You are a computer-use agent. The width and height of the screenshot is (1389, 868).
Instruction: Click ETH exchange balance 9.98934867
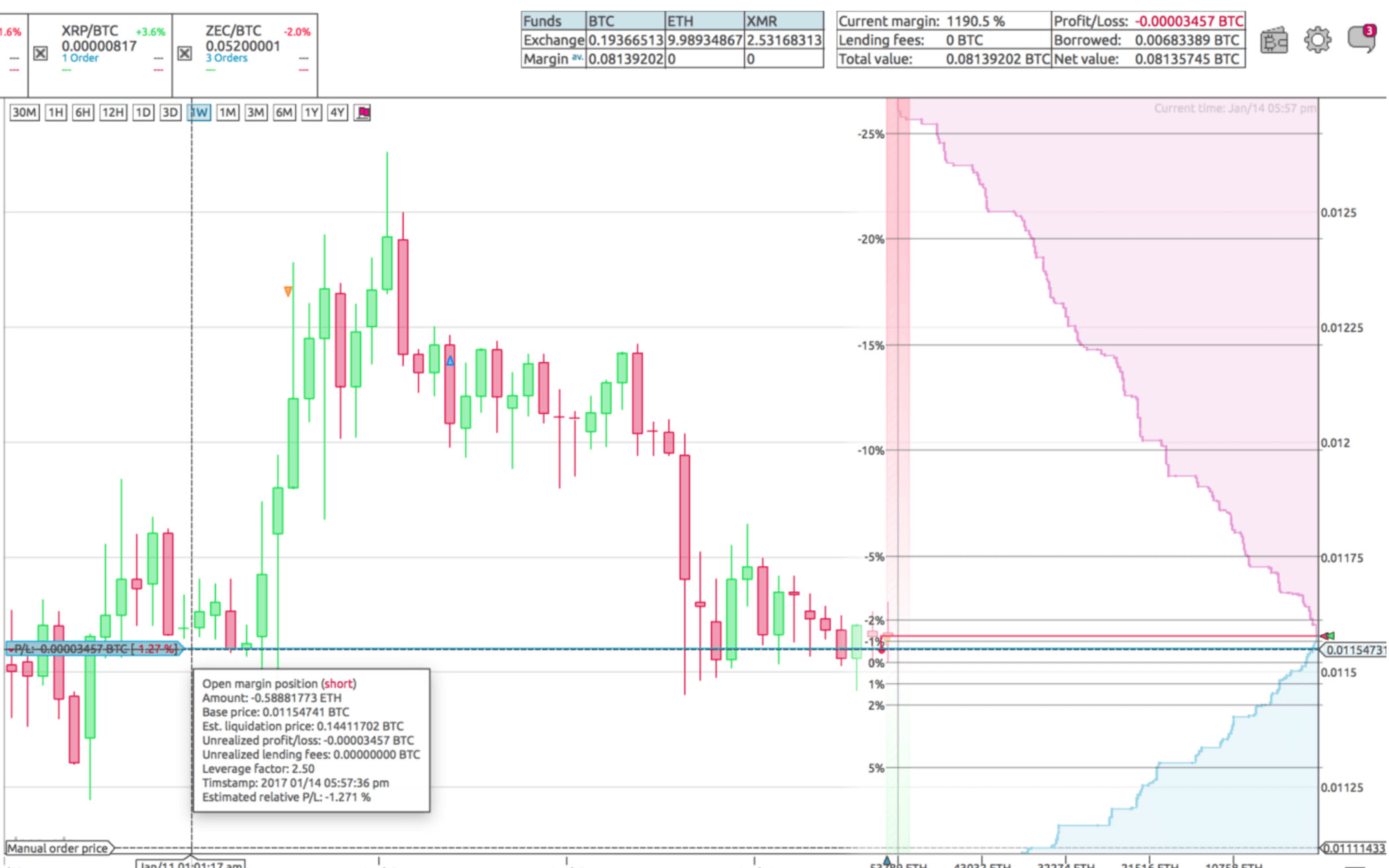[x=704, y=40]
